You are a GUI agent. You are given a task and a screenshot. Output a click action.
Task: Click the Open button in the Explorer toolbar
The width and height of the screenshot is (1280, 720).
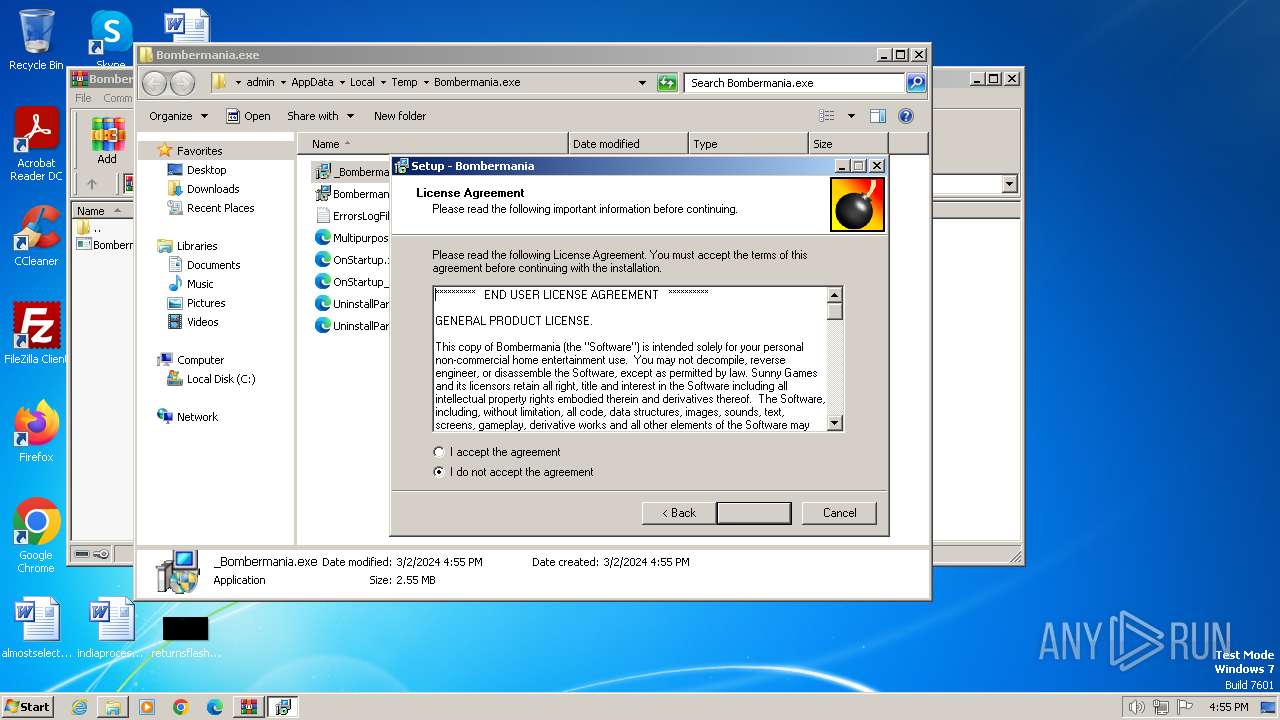(248, 116)
